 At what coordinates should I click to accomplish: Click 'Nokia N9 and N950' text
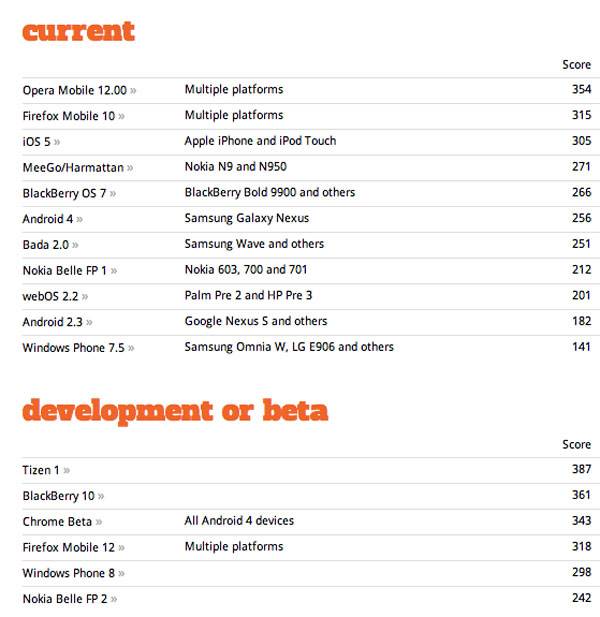click(x=235, y=167)
